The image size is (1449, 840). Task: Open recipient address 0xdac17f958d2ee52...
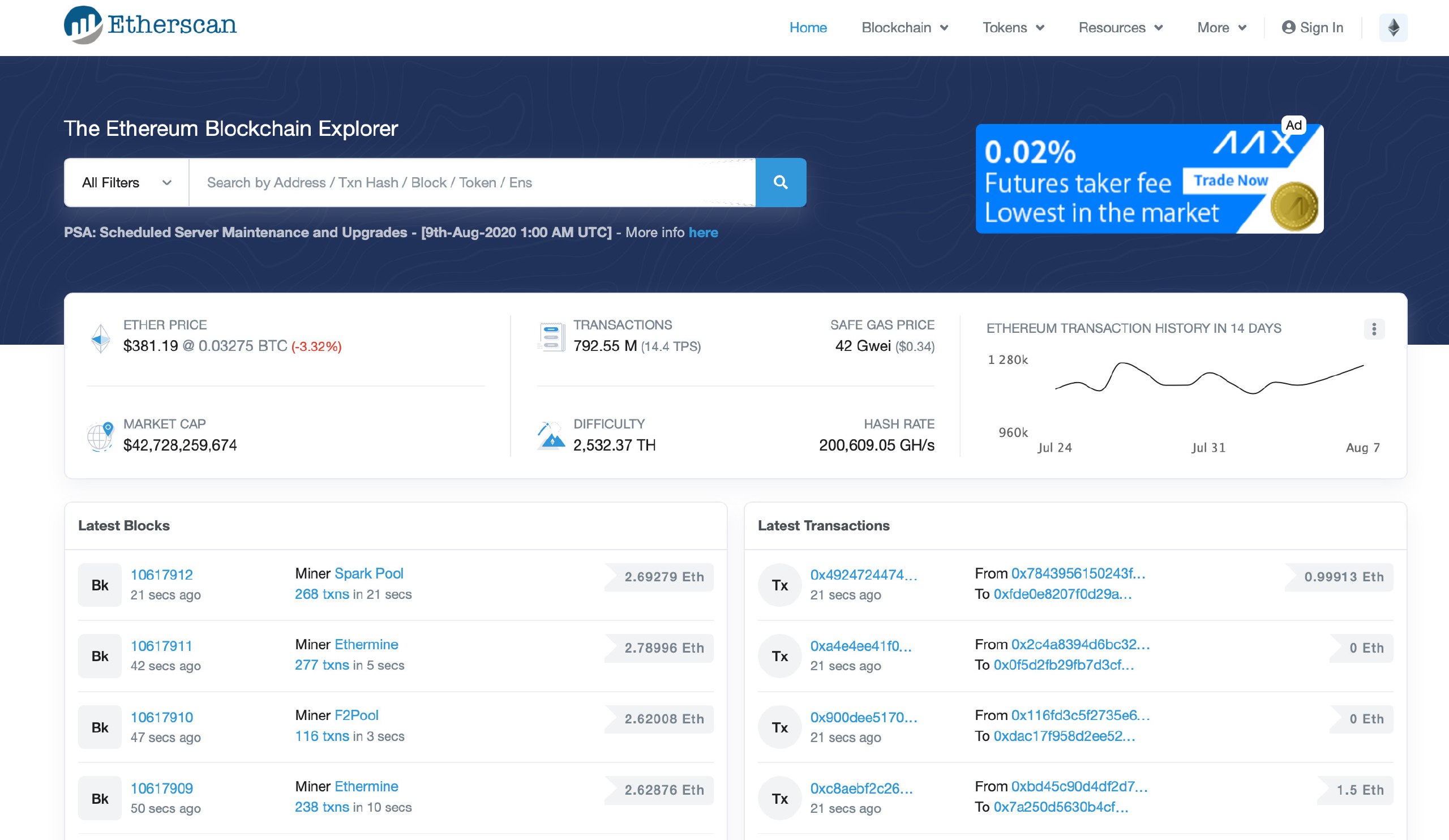(1064, 736)
